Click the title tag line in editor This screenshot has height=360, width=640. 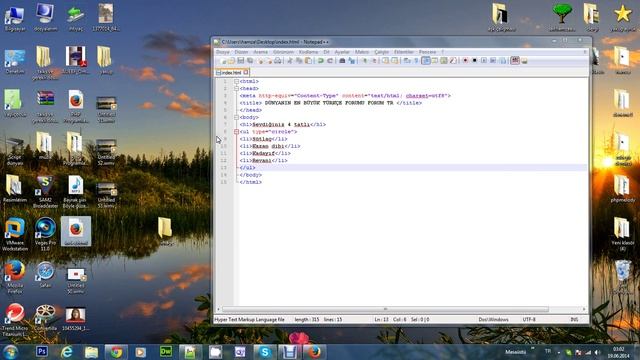[x=331, y=103]
